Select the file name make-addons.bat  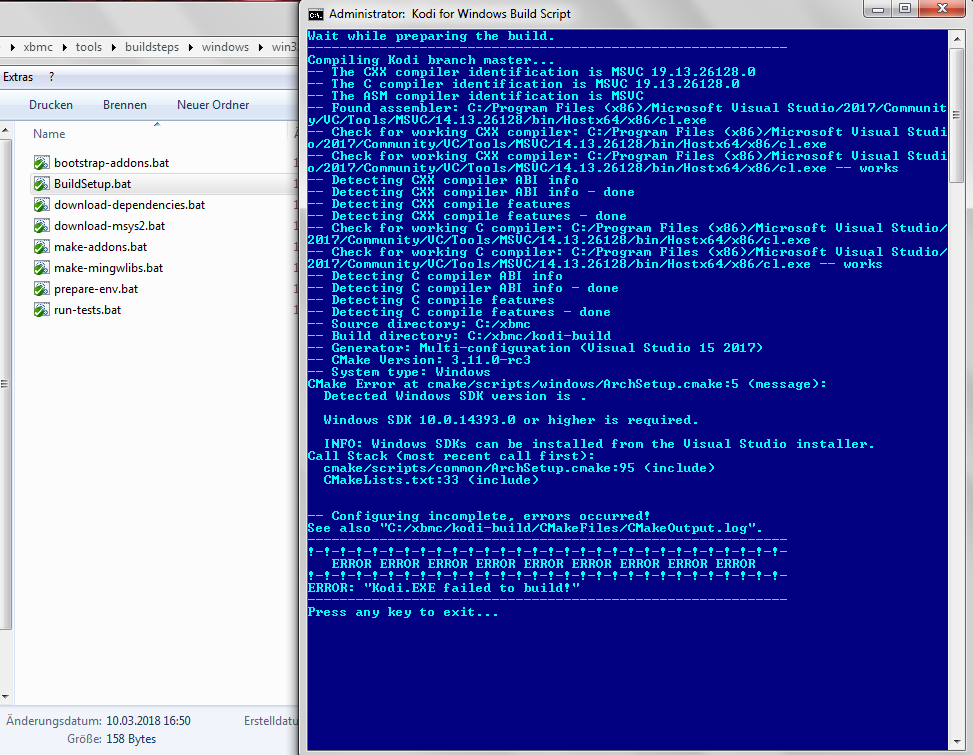(101, 248)
